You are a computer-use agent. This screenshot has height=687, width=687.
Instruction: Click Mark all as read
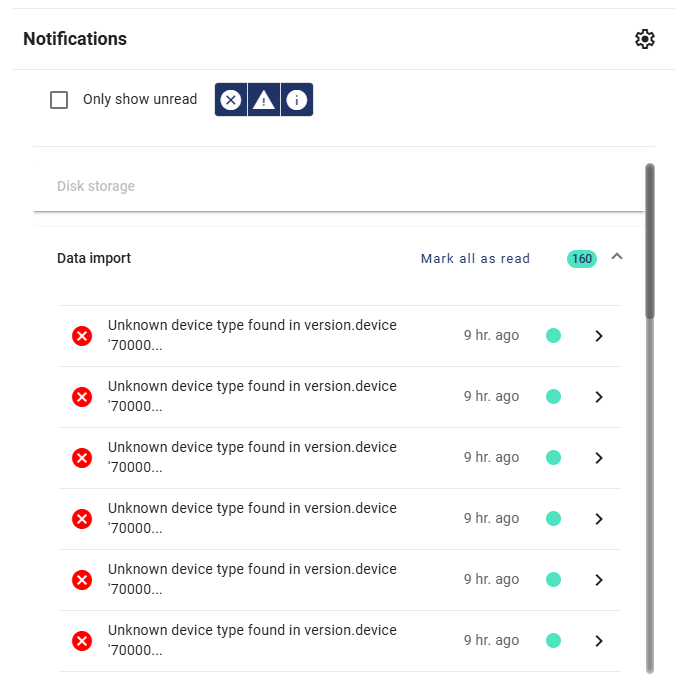point(475,259)
